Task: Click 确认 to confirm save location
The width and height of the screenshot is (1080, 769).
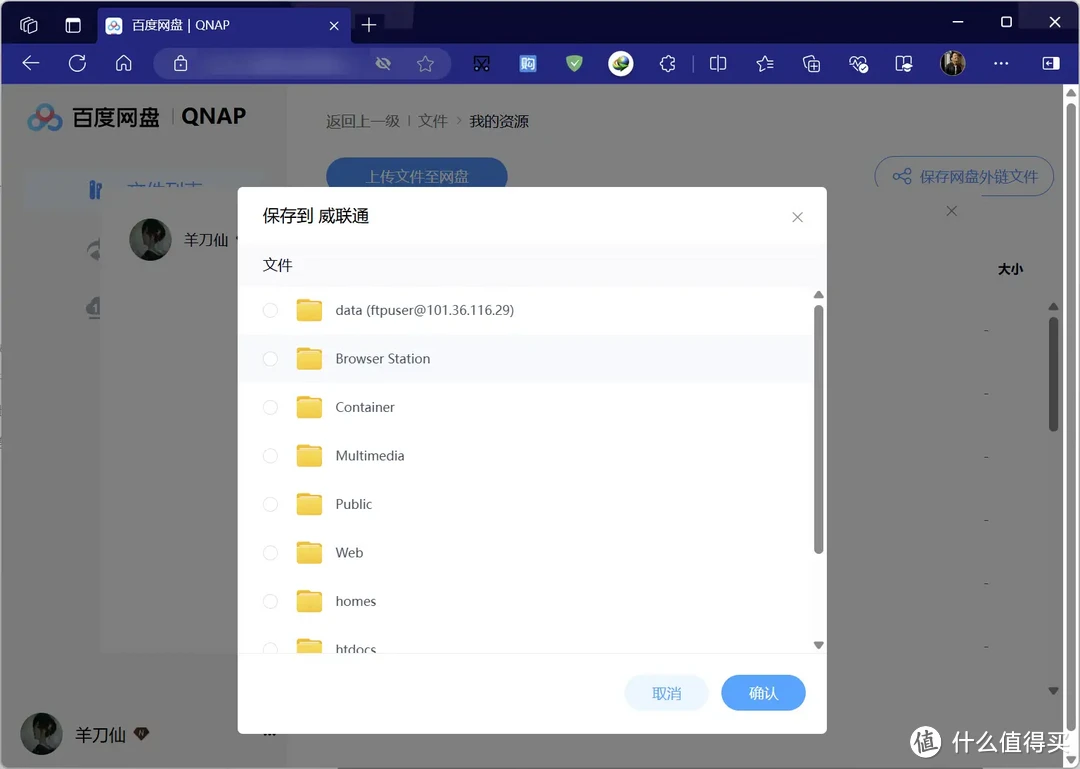Action: point(763,693)
